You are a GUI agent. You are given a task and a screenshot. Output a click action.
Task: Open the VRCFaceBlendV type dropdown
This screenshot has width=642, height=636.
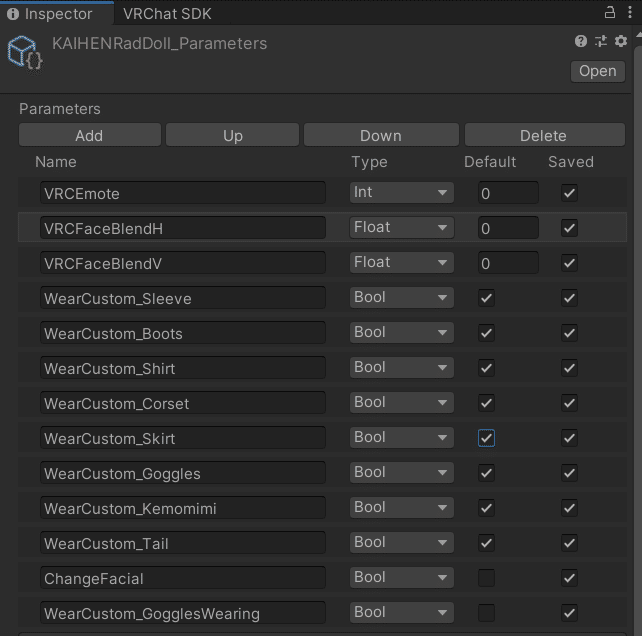(x=401, y=263)
